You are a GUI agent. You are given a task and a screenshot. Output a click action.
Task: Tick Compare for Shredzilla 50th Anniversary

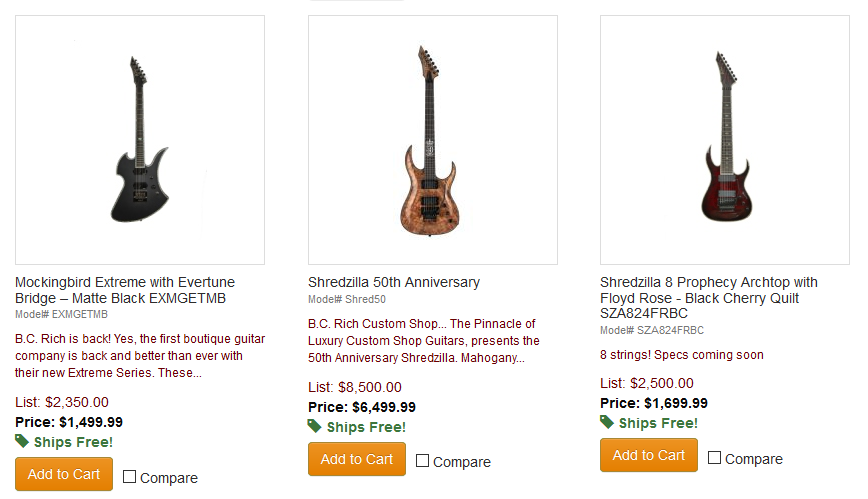click(x=423, y=461)
